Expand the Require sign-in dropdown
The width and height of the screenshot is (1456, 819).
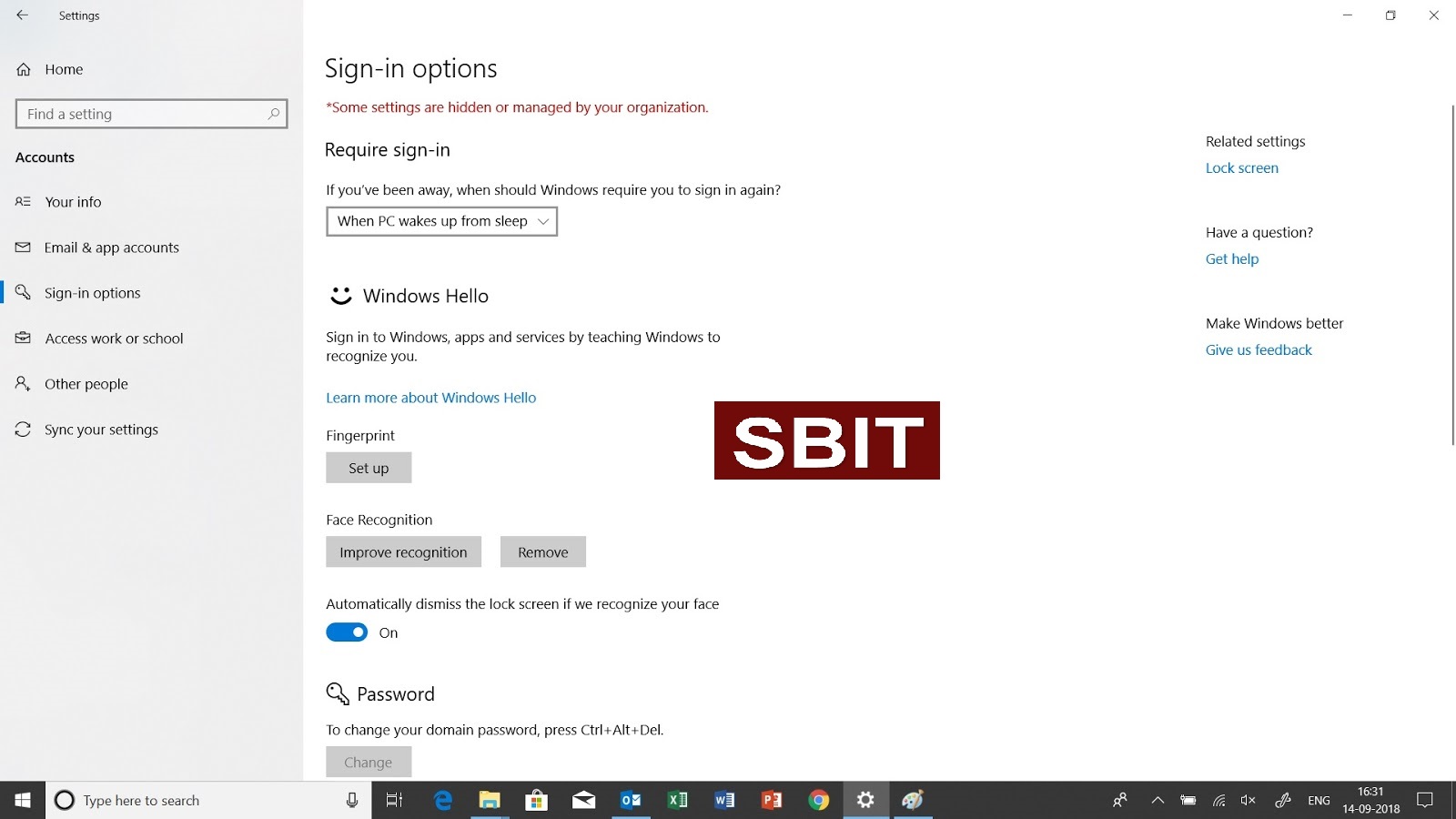[x=441, y=221]
